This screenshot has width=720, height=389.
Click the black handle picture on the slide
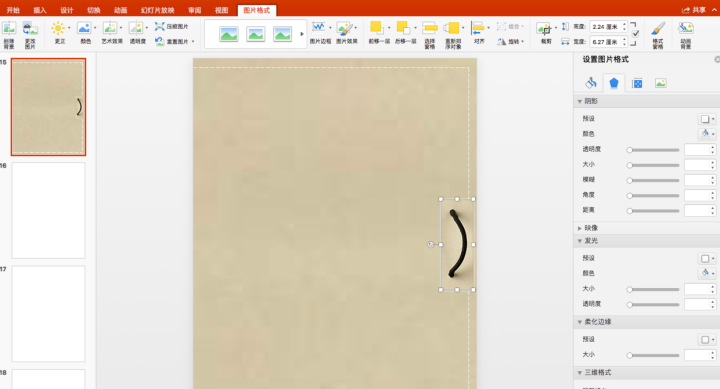coord(457,244)
